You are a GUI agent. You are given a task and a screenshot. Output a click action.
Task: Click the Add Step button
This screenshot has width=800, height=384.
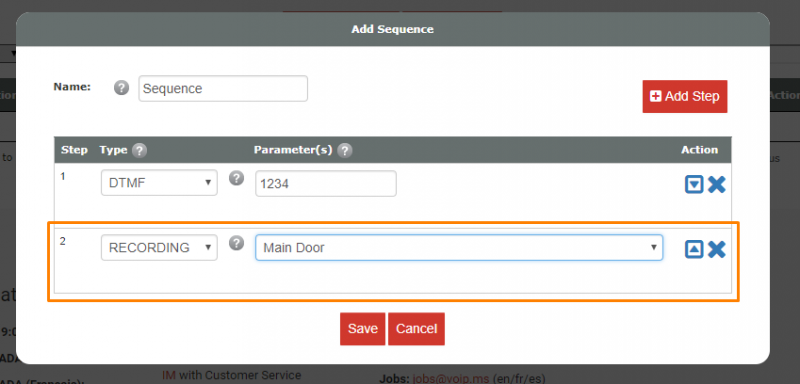click(685, 96)
